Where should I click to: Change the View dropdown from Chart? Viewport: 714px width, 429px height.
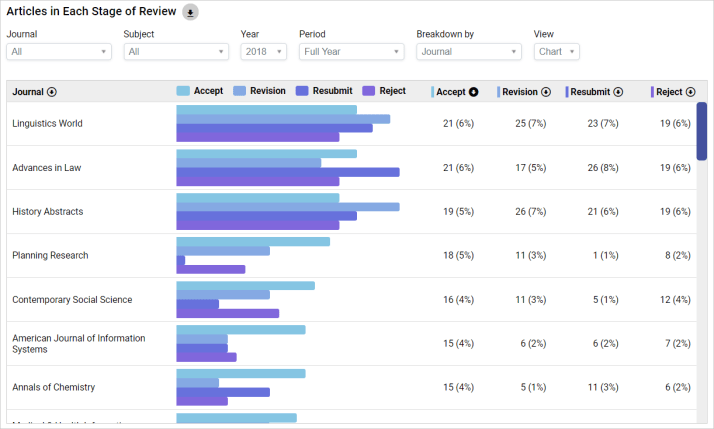556,52
